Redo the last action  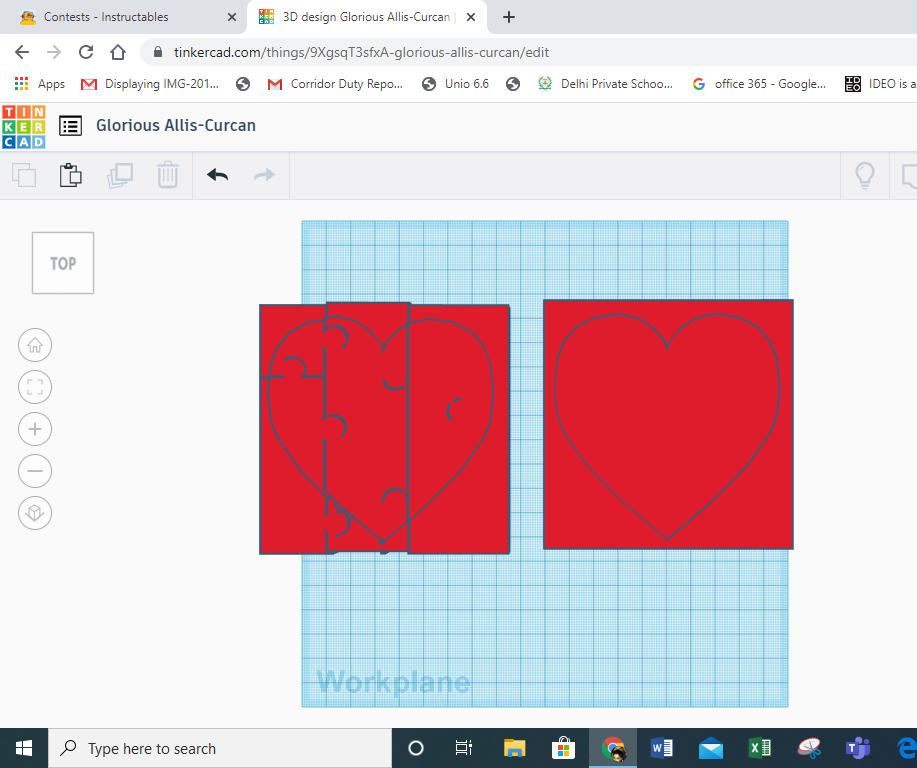pyautogui.click(x=263, y=175)
